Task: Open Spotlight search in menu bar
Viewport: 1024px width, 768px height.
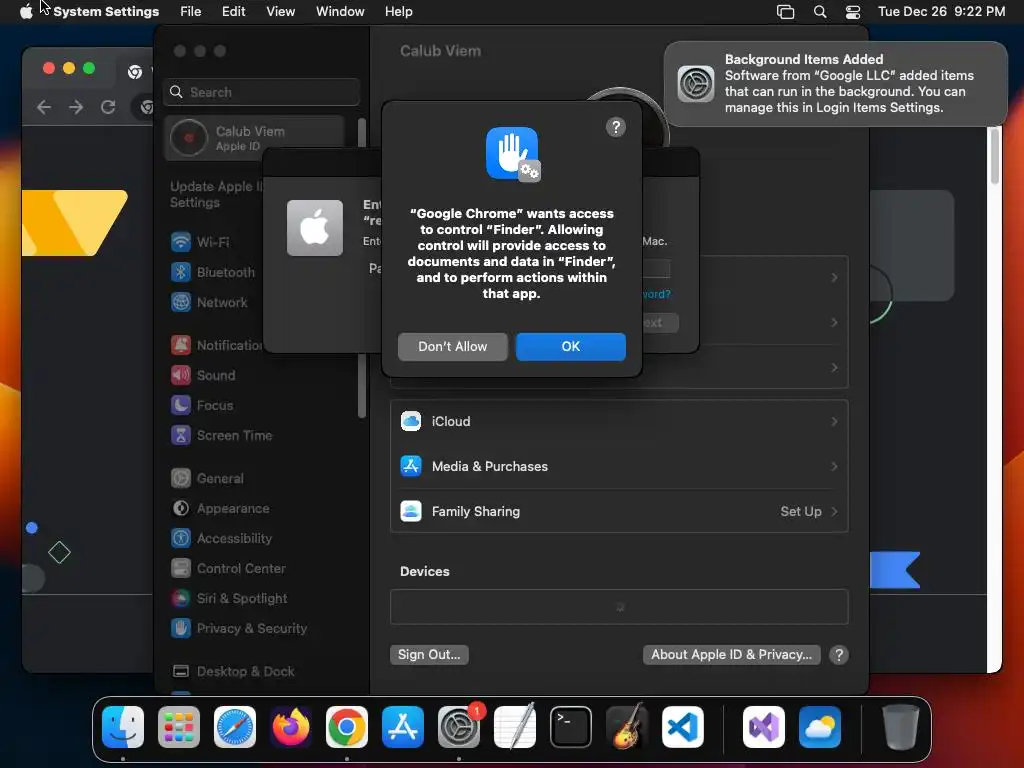Action: (820, 12)
